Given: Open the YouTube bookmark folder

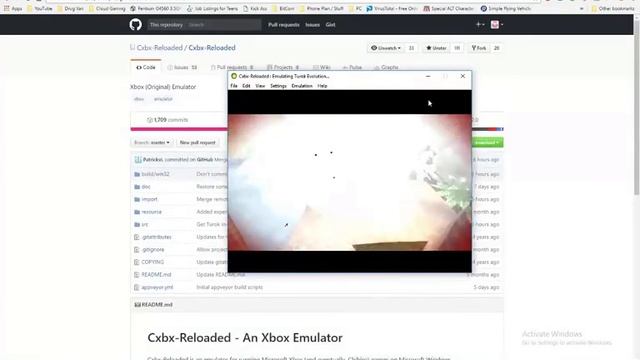Looking at the screenshot, I should click(40, 9).
